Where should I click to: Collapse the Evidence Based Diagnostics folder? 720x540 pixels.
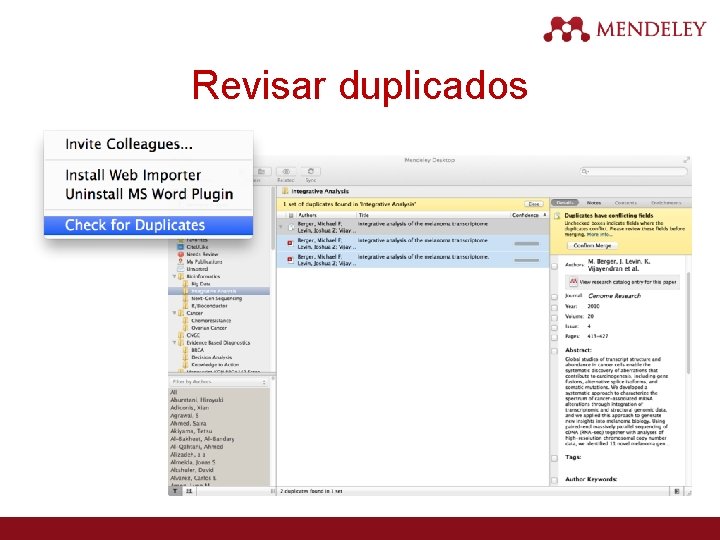coord(174,343)
